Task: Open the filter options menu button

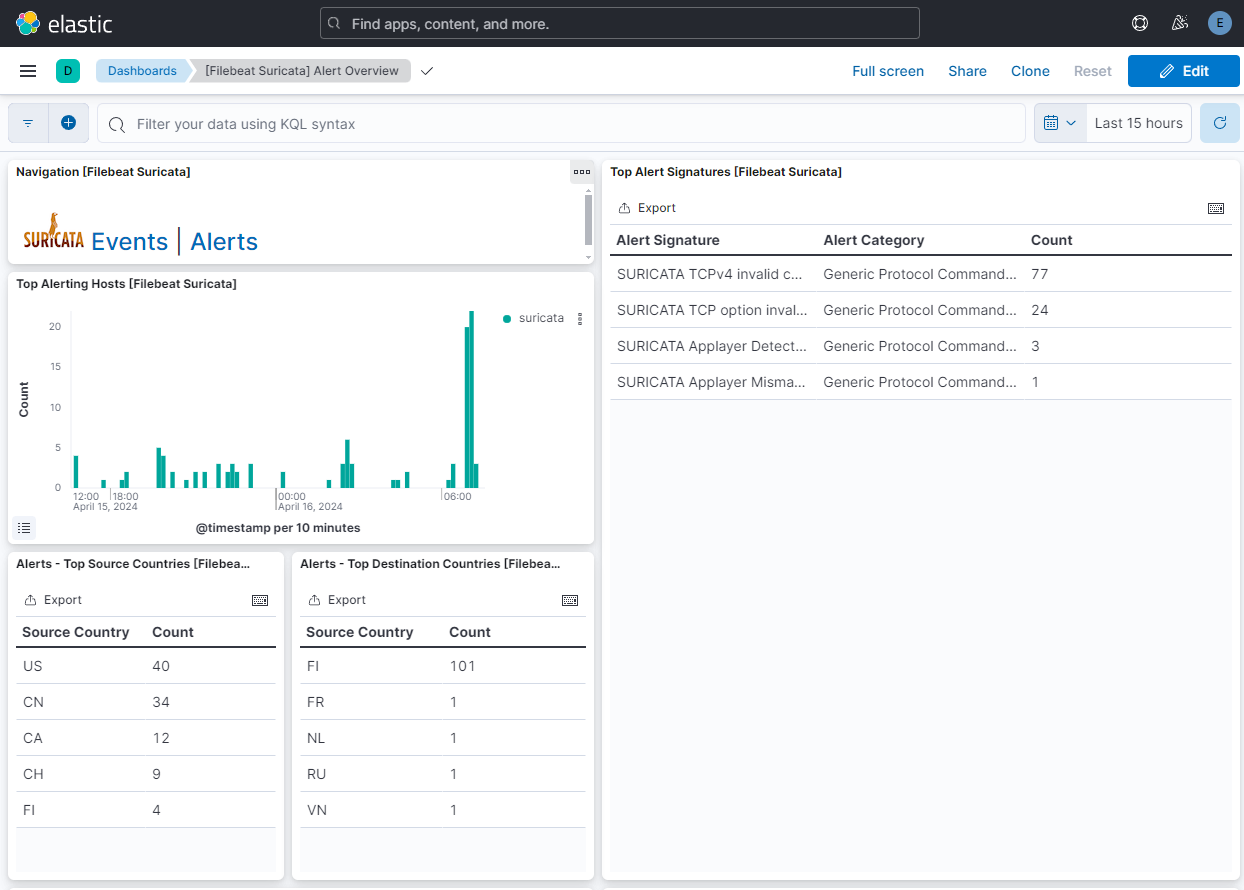Action: [x=28, y=123]
